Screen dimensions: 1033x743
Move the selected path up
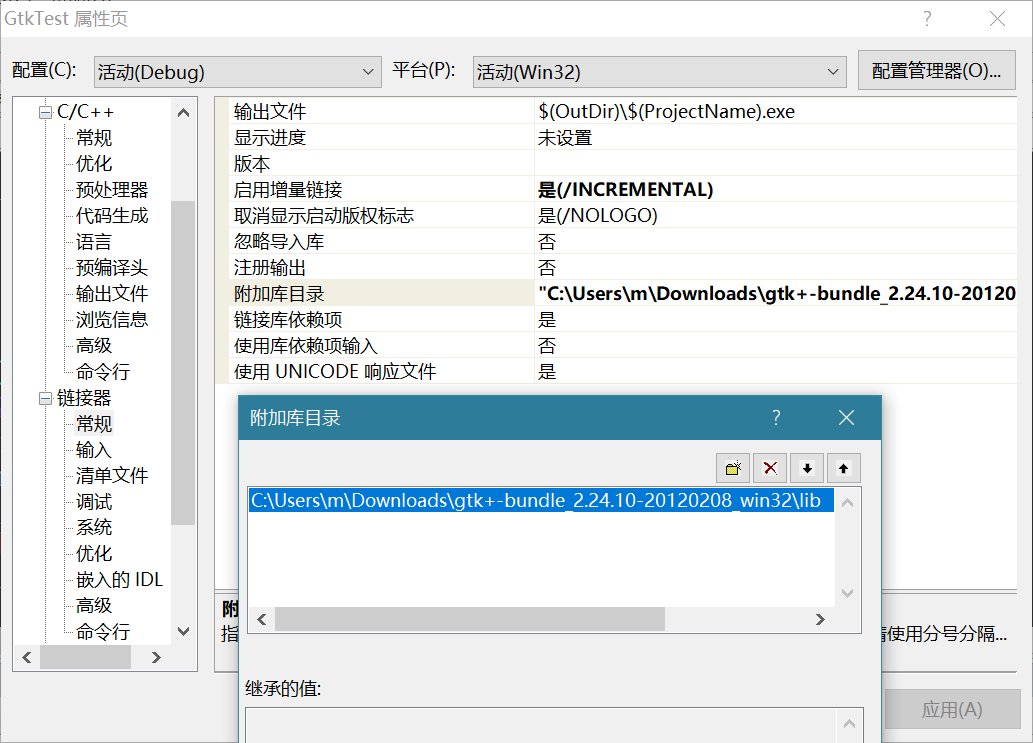point(843,468)
